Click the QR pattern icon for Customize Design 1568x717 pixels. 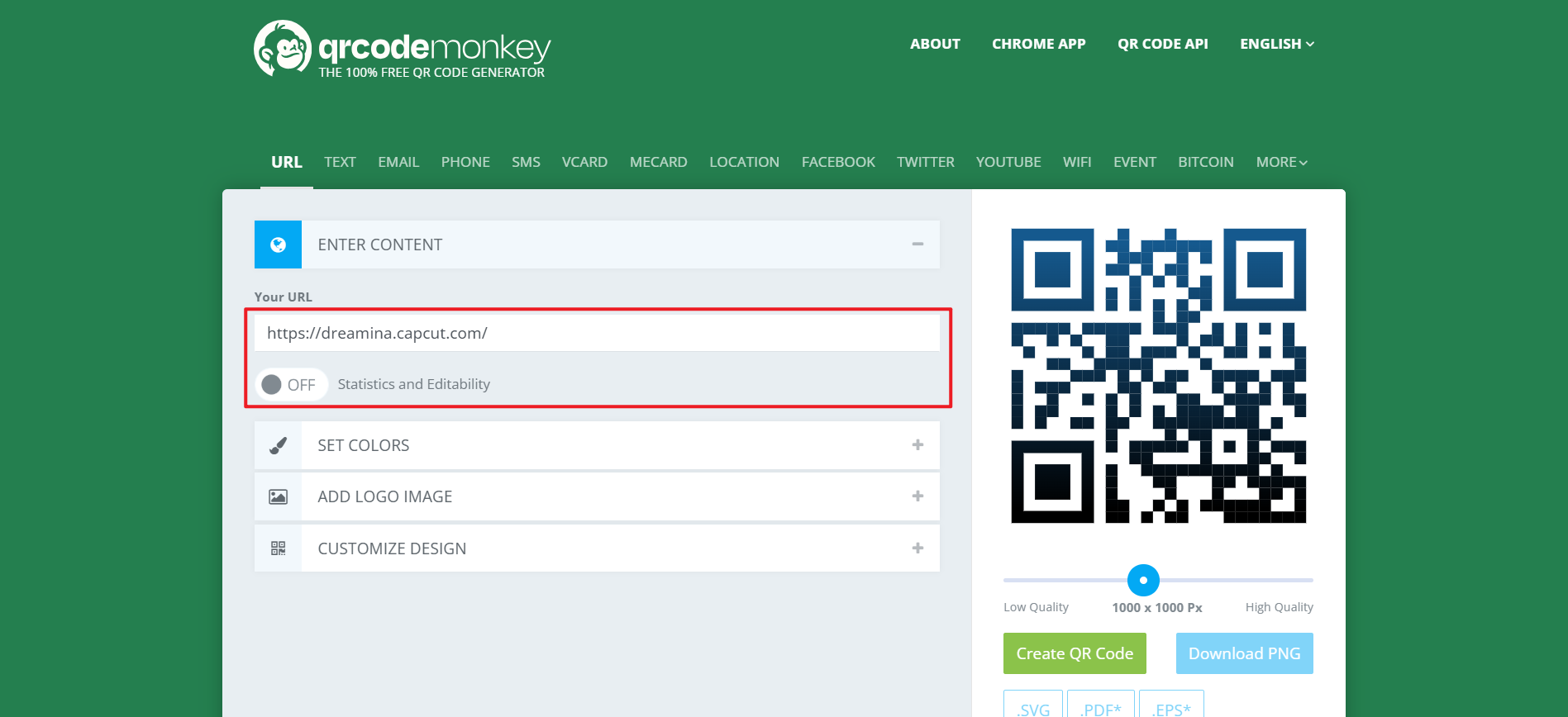coord(278,548)
